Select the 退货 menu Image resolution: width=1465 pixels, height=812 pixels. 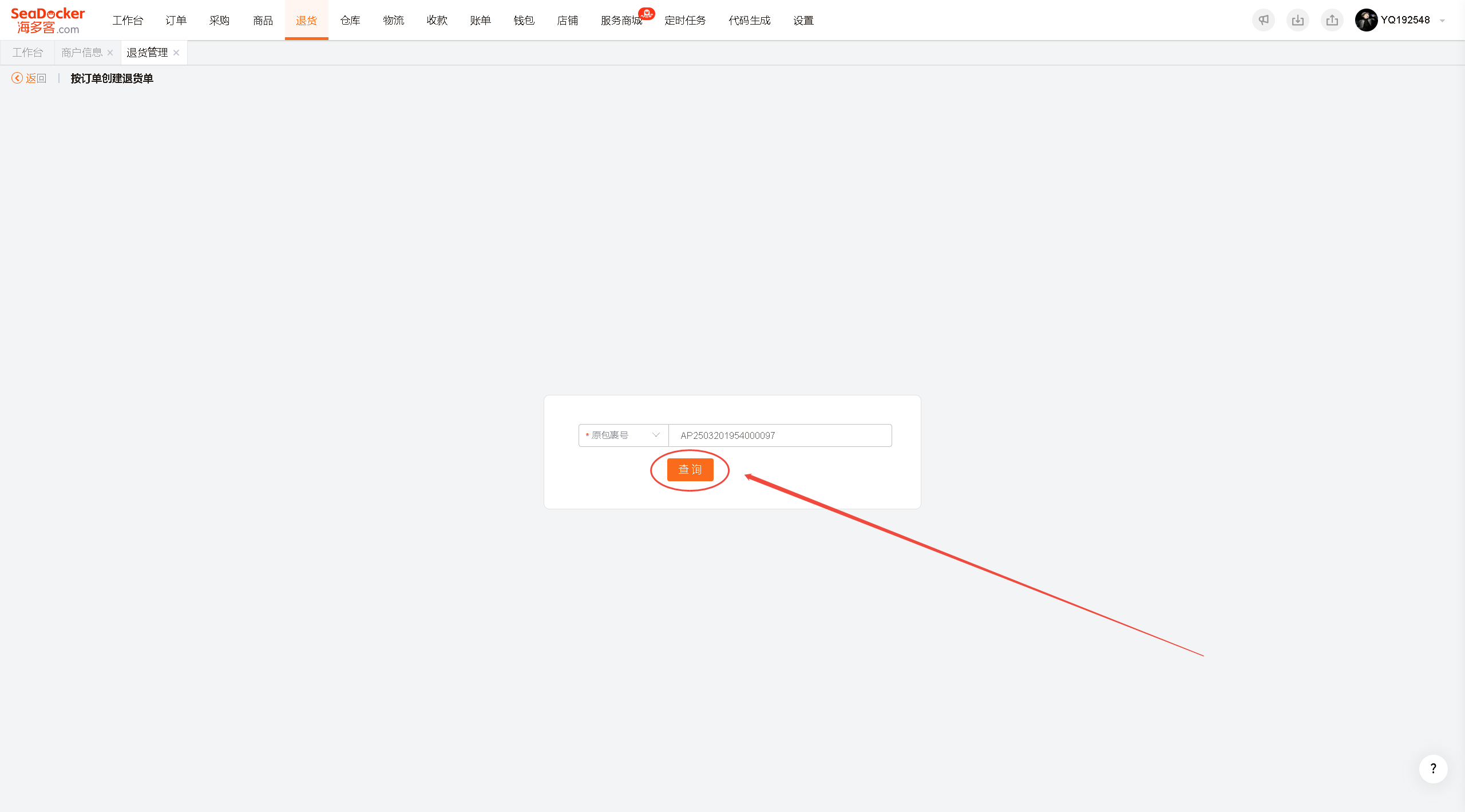click(307, 21)
